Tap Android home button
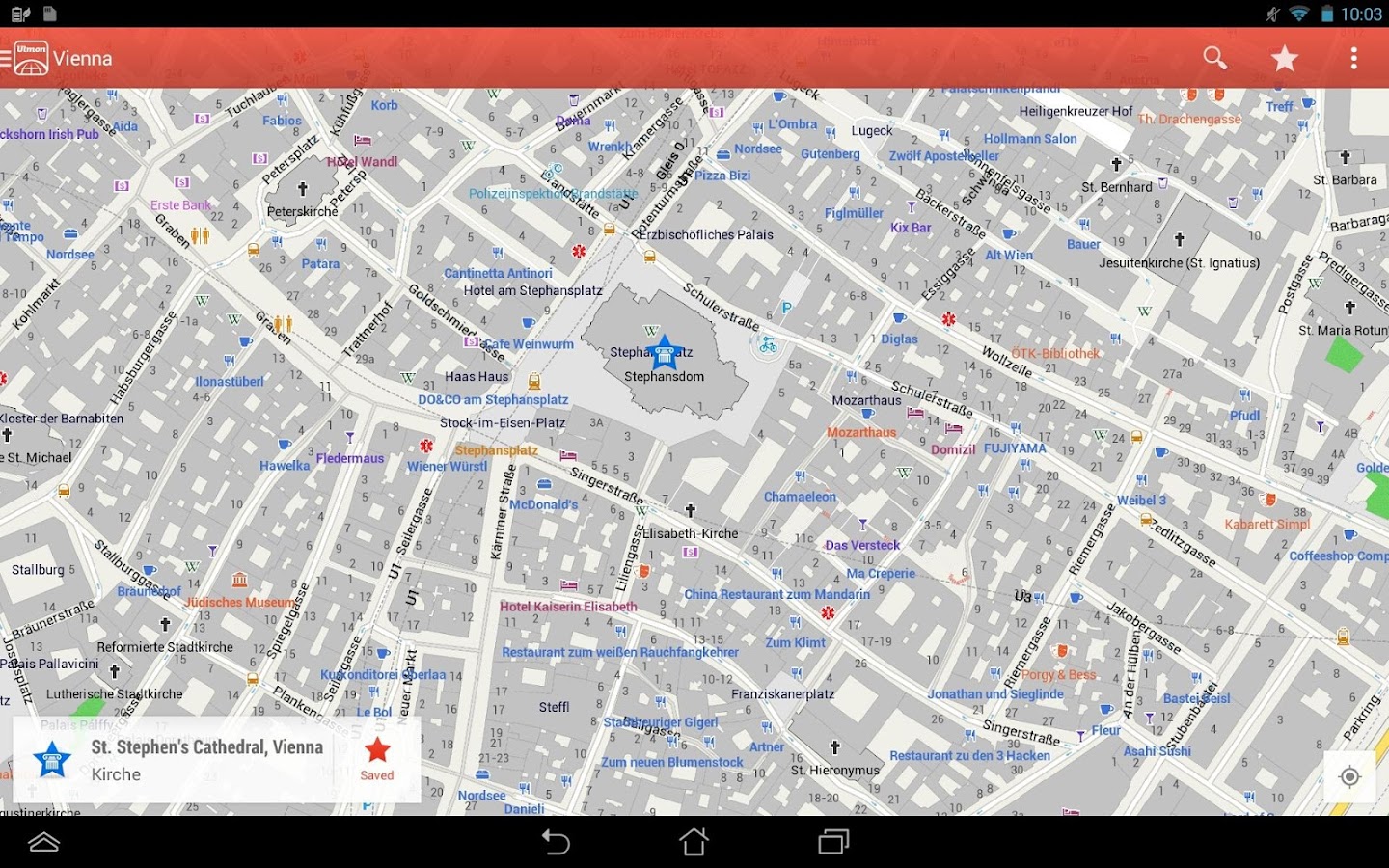1389x868 pixels. [694, 841]
